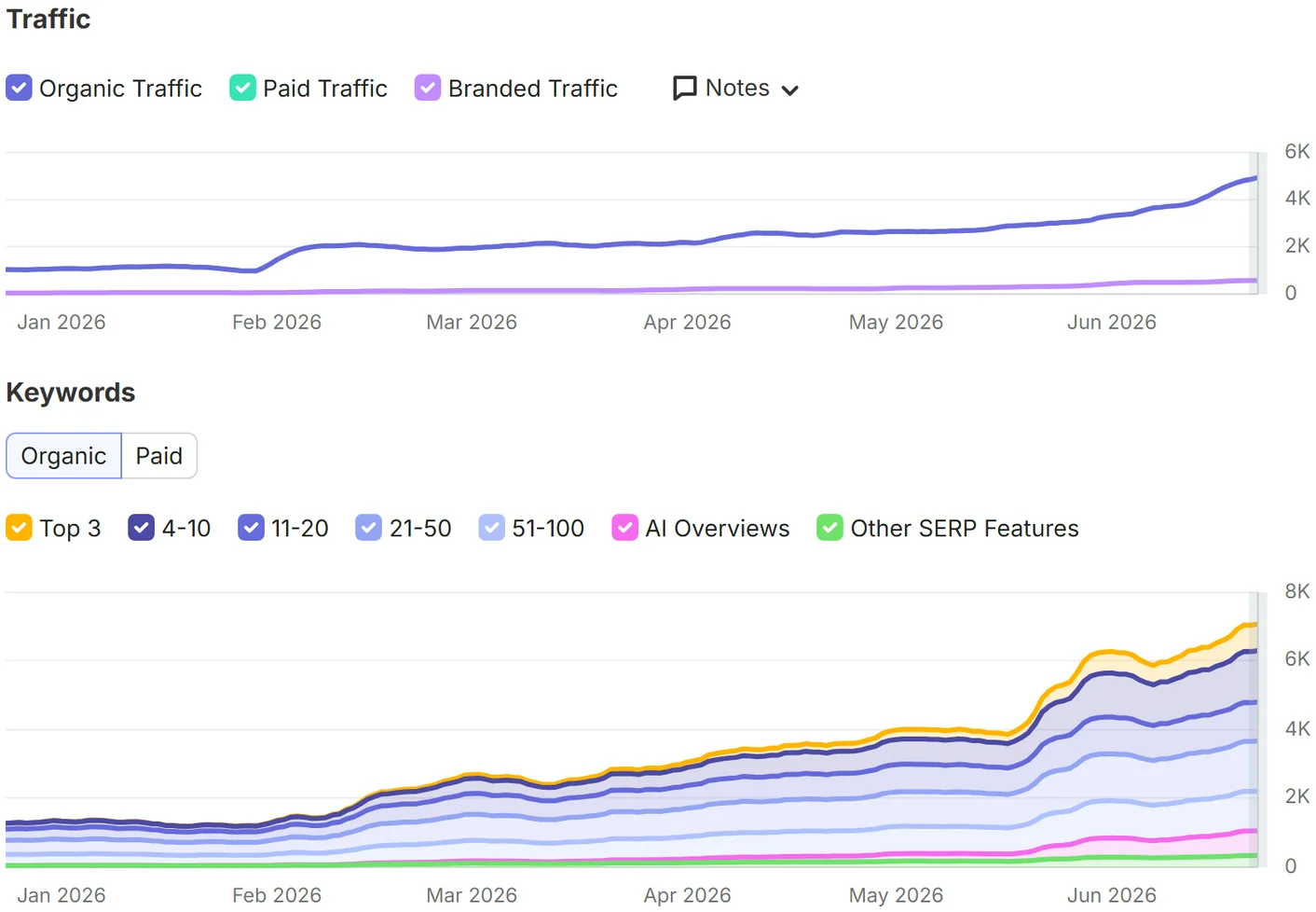Click the Keywords section heading

[x=71, y=393]
